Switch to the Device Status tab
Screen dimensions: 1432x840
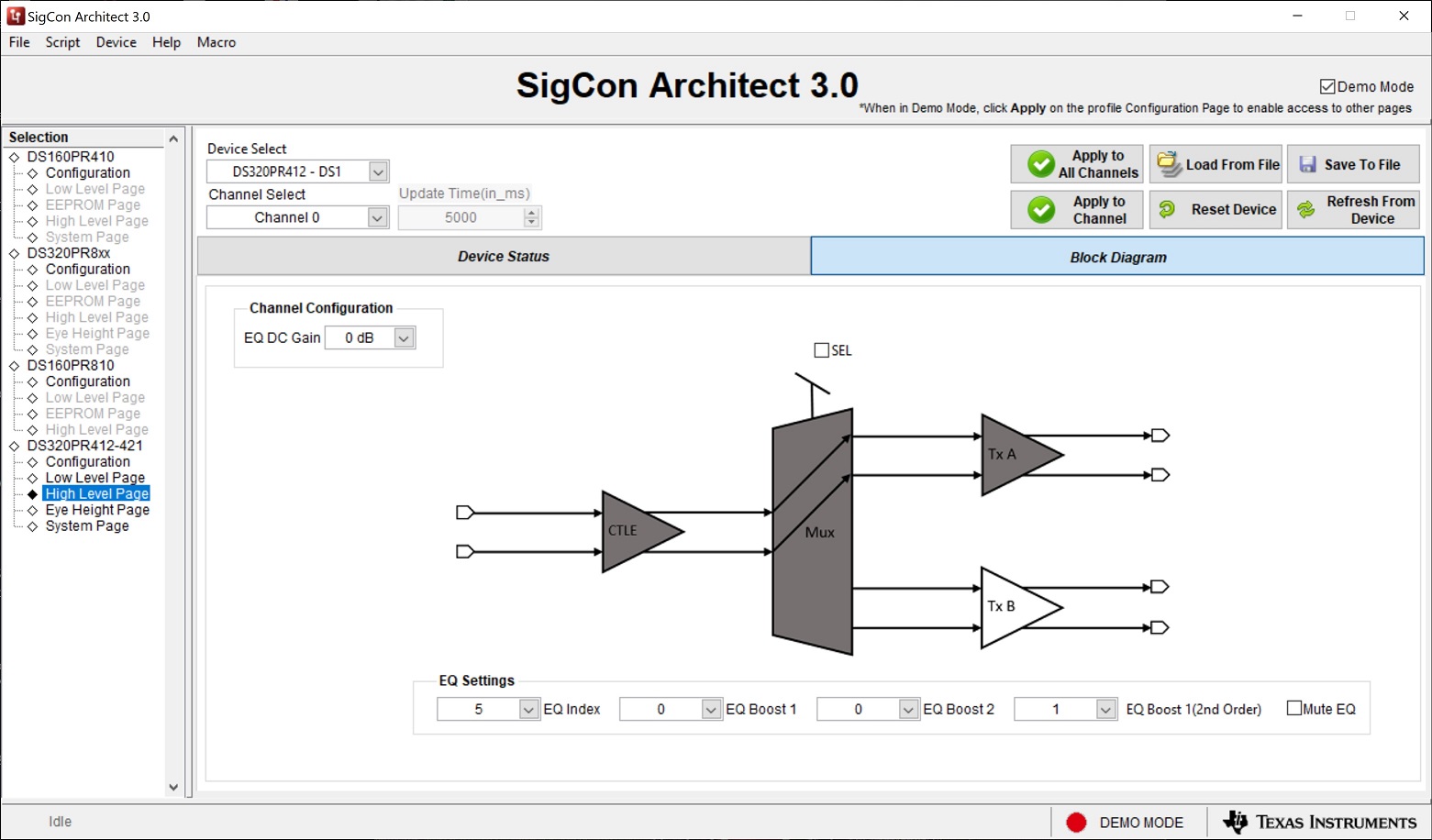coord(504,257)
